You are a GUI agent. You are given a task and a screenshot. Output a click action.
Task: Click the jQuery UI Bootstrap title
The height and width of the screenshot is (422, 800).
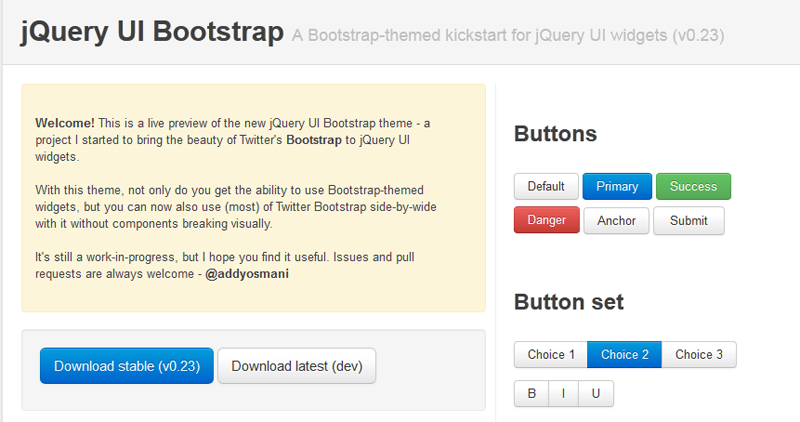pyautogui.click(x=152, y=32)
